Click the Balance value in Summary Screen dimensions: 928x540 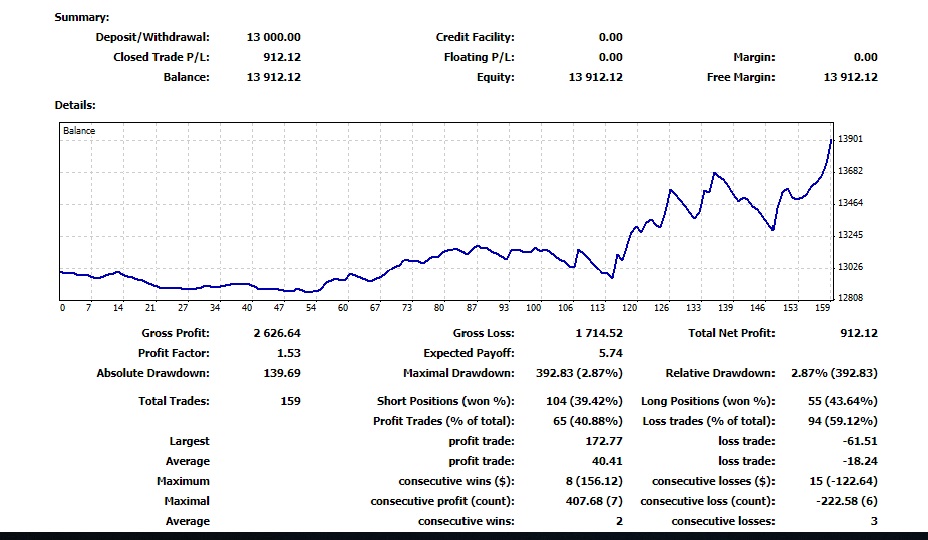[x=273, y=77]
